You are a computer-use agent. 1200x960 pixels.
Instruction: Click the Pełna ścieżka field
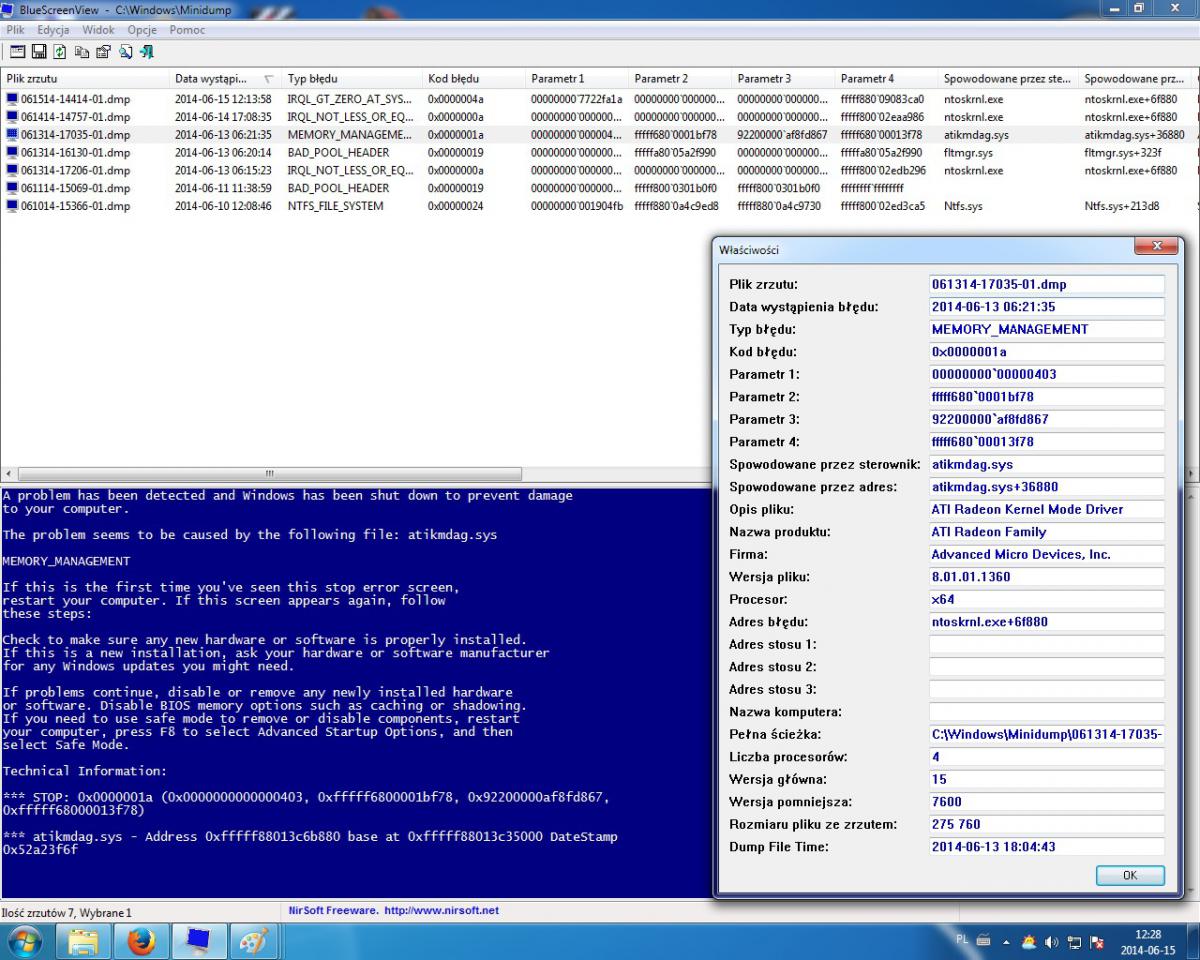coord(1047,734)
